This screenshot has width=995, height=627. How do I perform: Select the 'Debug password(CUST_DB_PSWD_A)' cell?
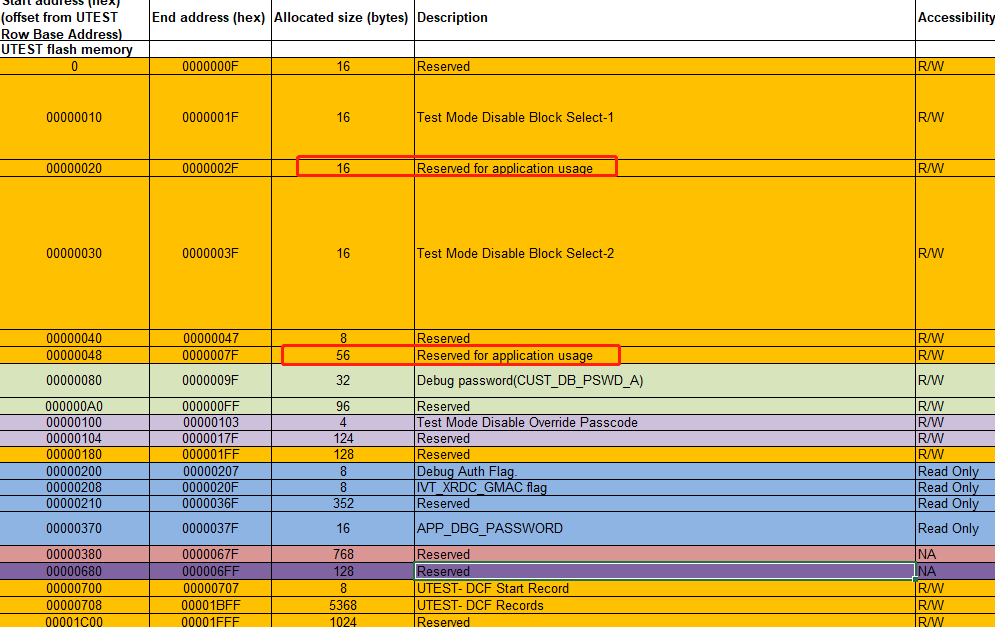coord(532,380)
